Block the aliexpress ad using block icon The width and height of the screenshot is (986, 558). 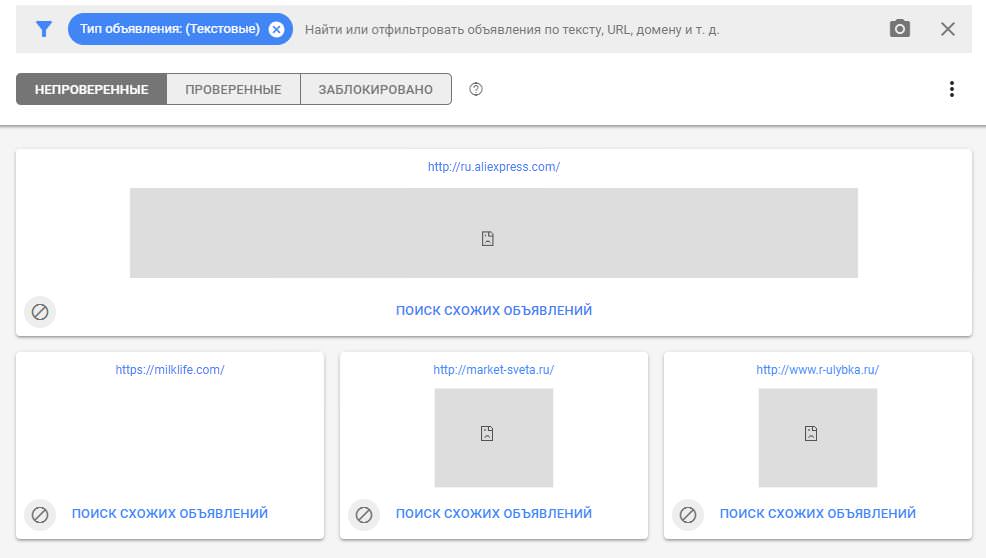(40, 311)
